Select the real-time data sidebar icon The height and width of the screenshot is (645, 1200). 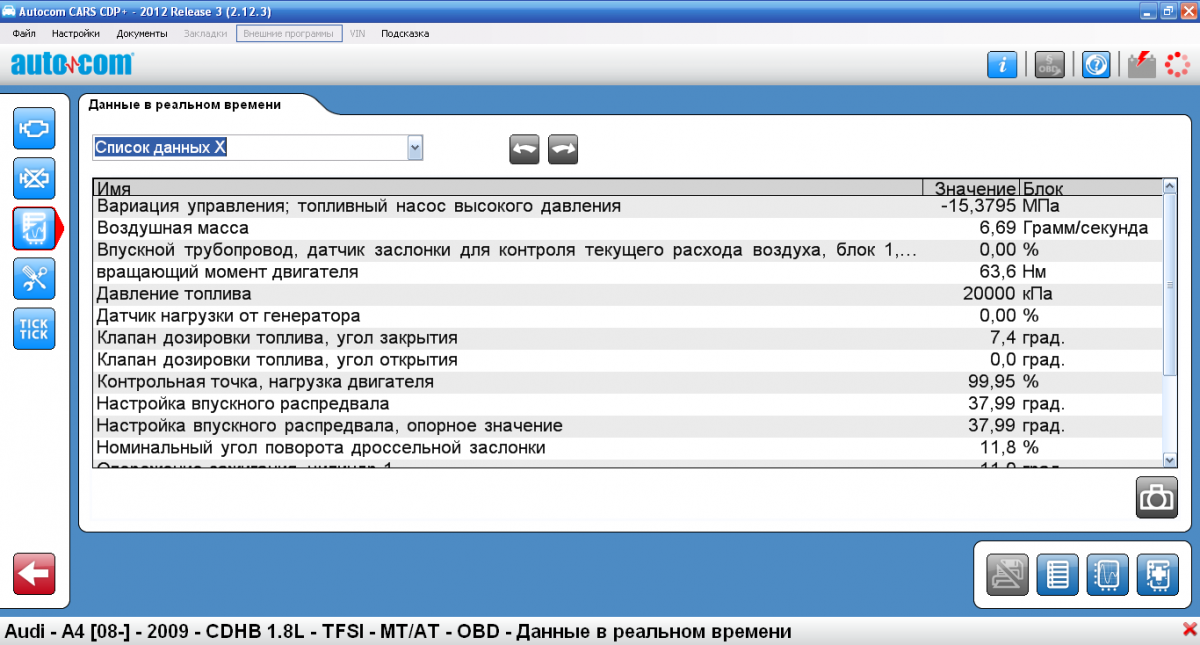34,229
